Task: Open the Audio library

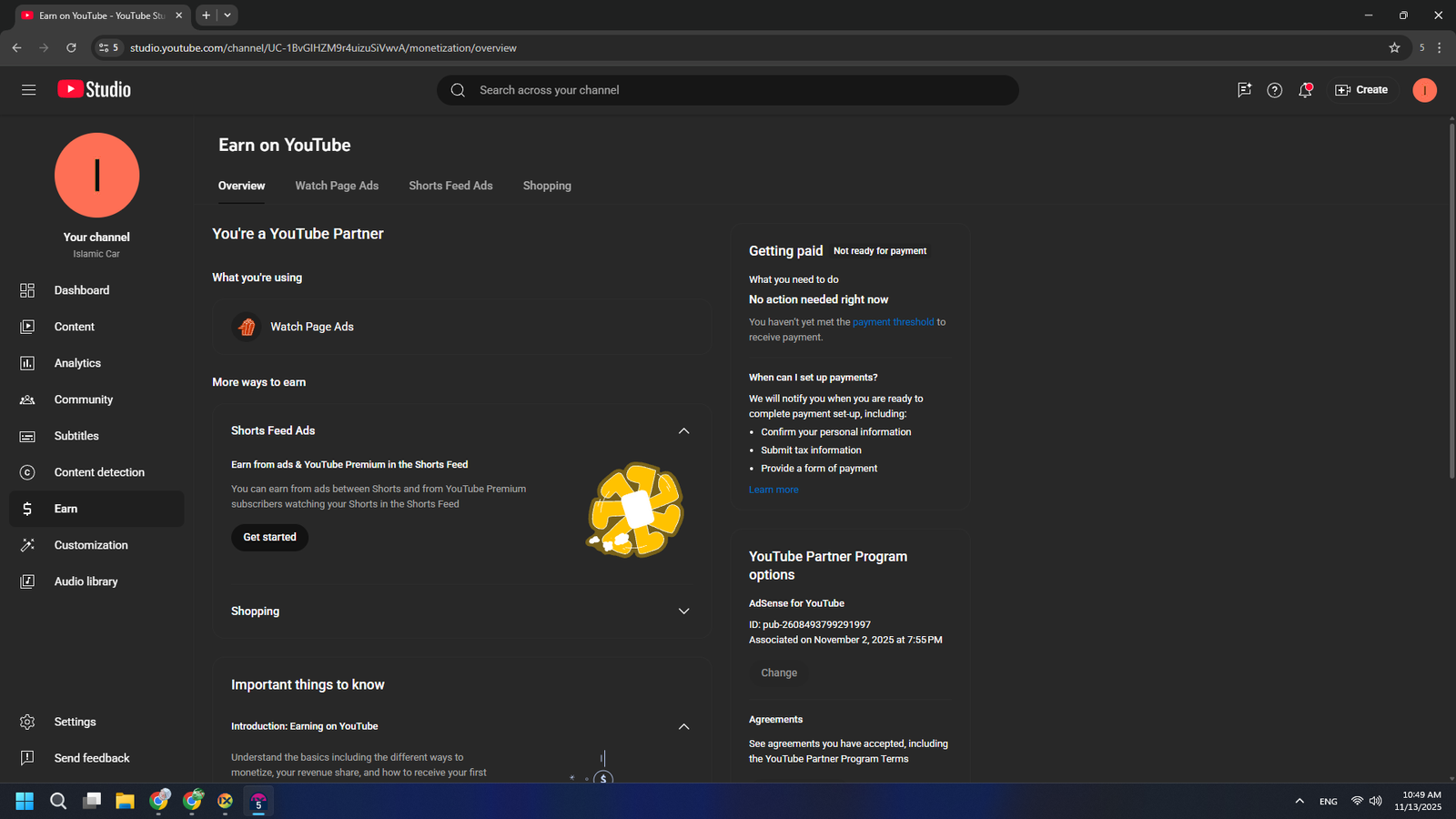Action: (x=86, y=581)
